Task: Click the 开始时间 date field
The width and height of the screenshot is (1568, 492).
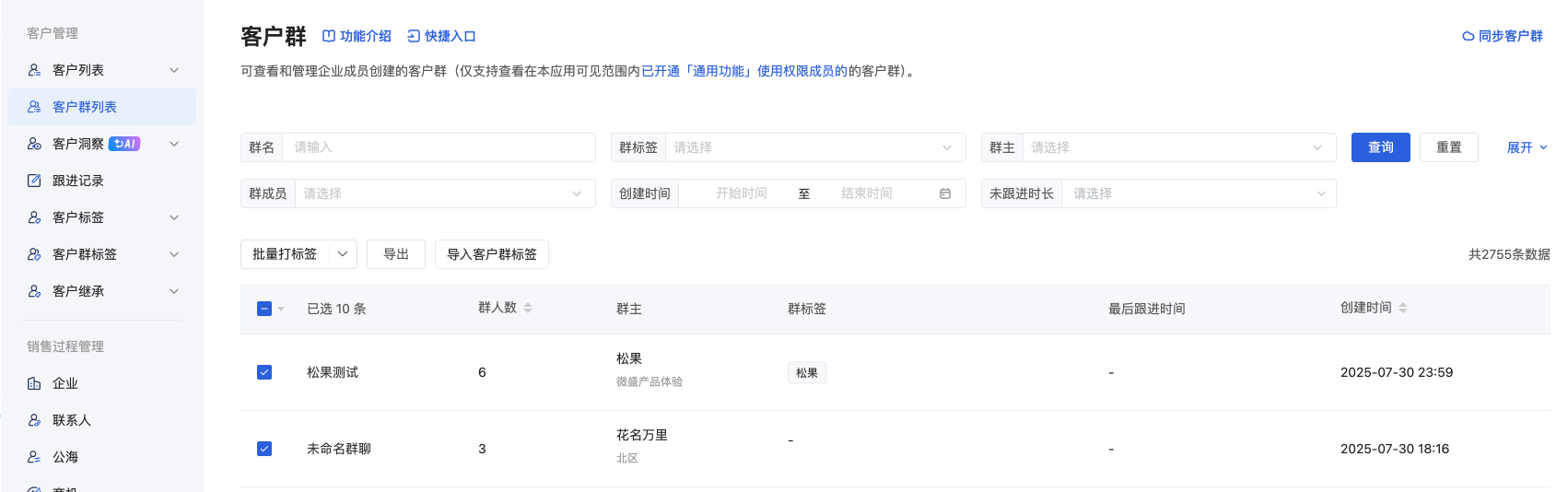Action: (x=742, y=193)
